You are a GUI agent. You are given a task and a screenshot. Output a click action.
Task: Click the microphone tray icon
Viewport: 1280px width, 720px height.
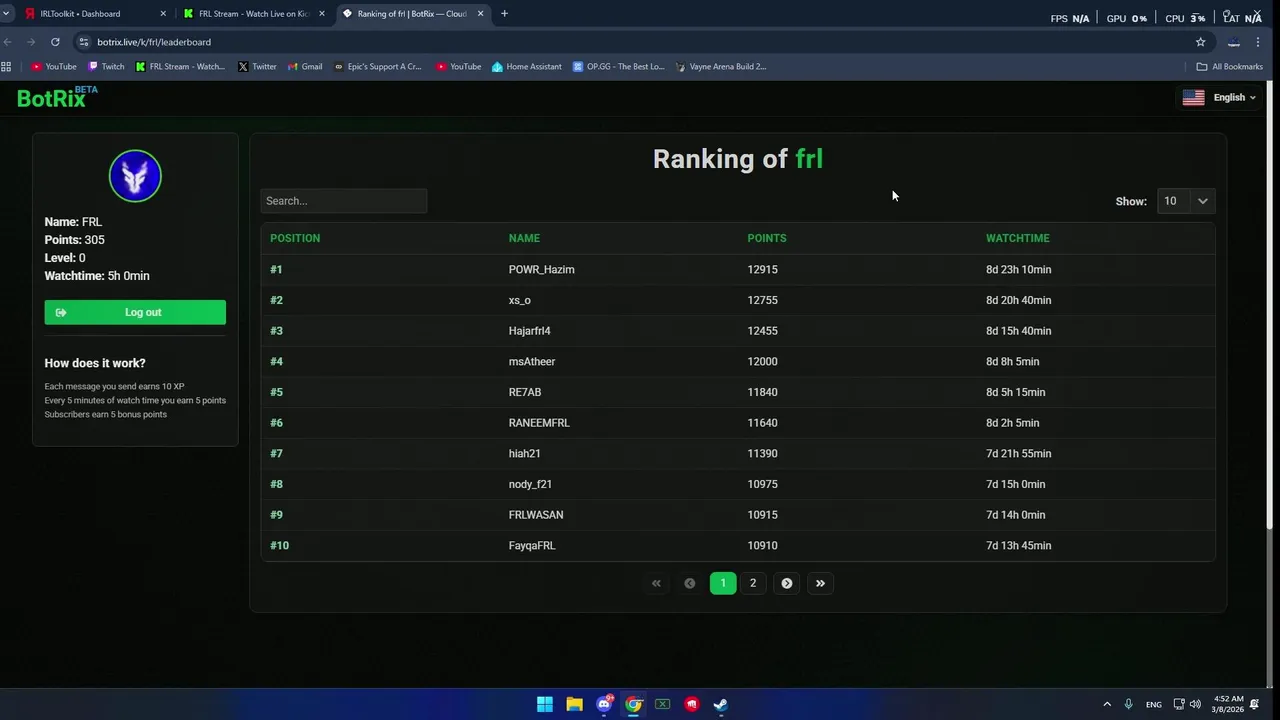pyautogui.click(x=1128, y=704)
